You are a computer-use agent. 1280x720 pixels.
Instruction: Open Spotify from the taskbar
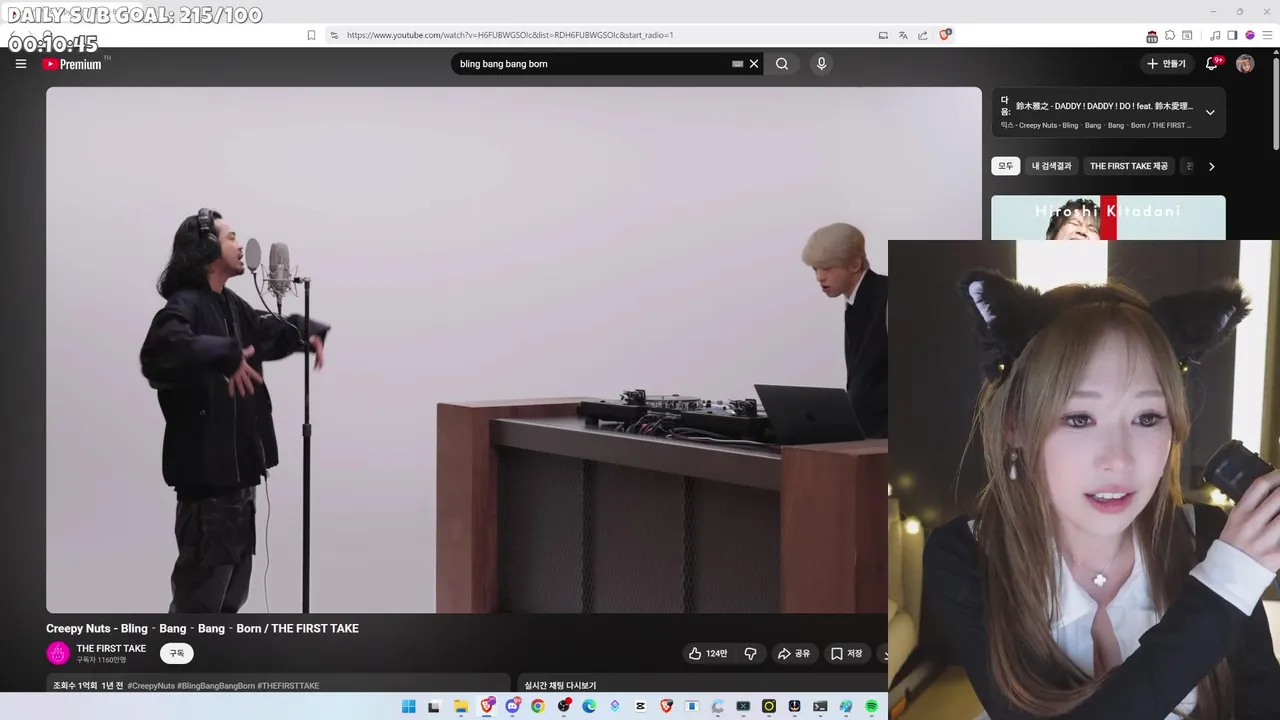871,706
